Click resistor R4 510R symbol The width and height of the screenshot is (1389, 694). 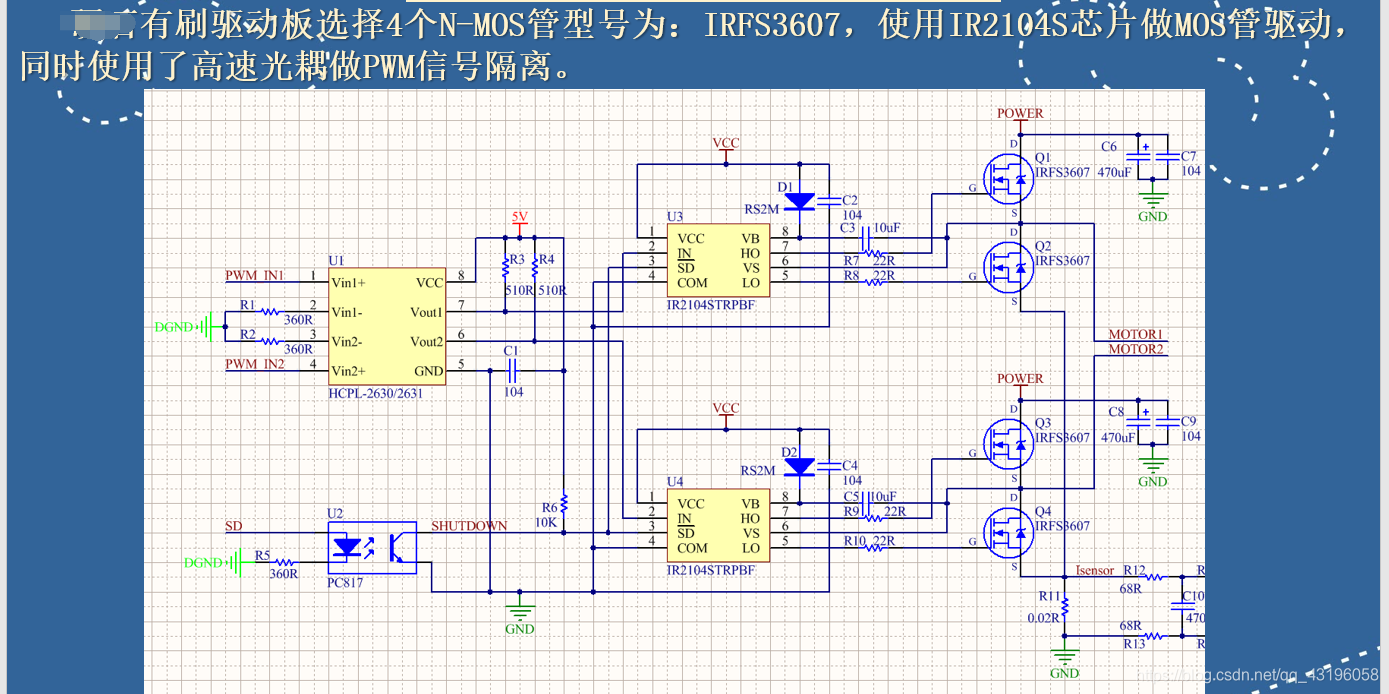click(535, 268)
